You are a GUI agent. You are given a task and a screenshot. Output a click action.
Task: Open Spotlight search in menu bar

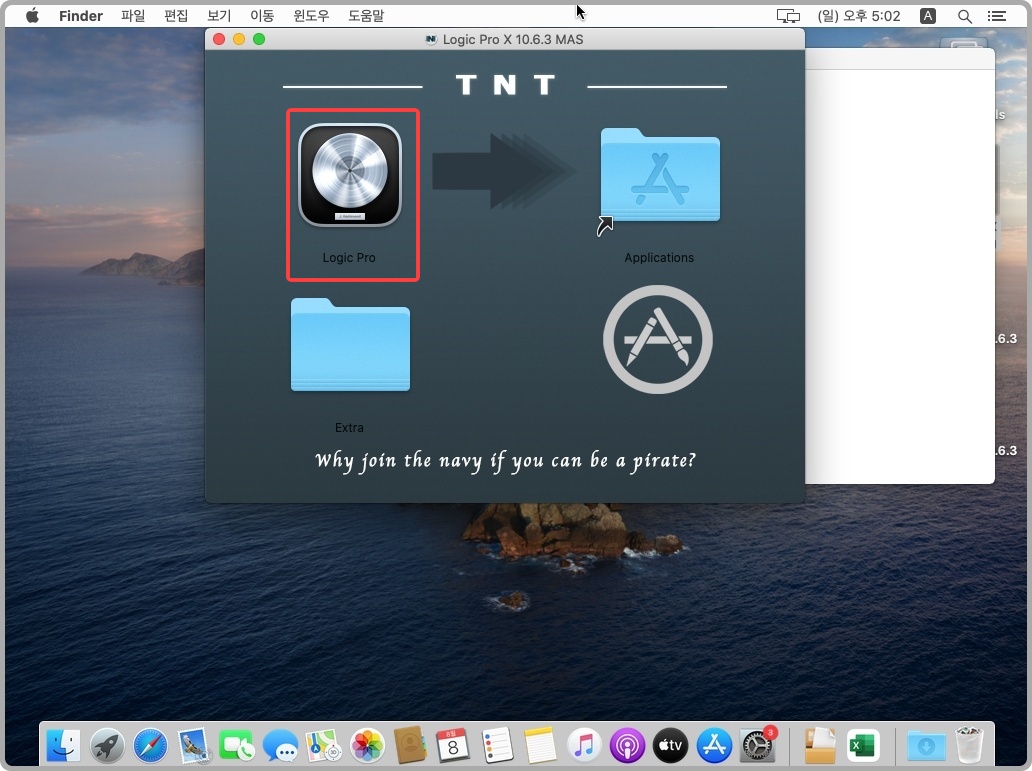(964, 16)
